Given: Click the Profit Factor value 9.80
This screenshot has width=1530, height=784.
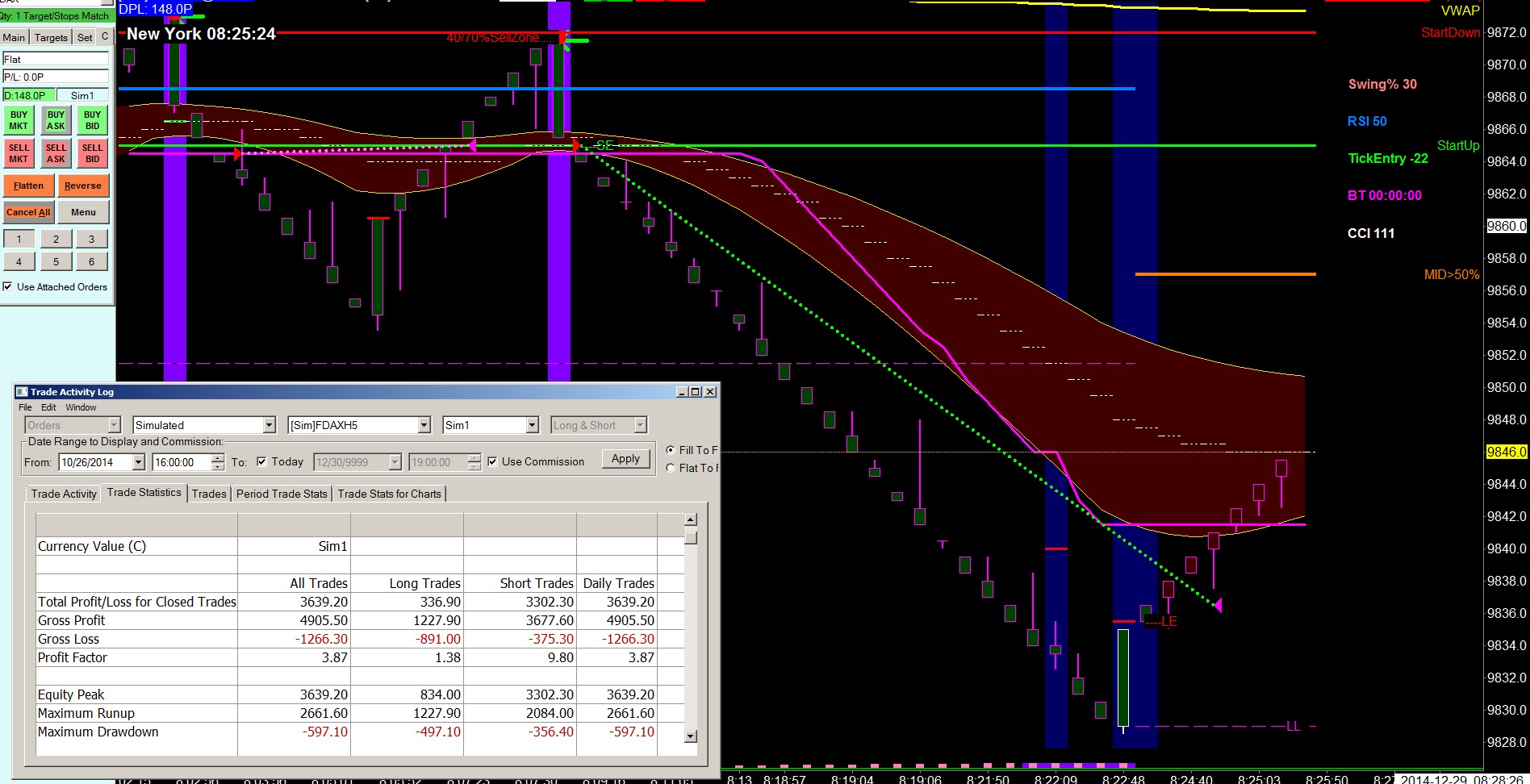Looking at the screenshot, I should (560, 657).
